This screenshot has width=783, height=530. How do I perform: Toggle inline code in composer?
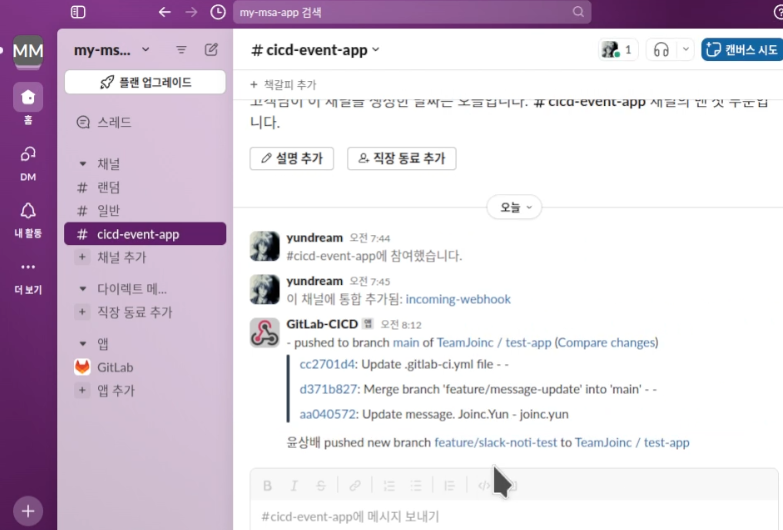(483, 485)
